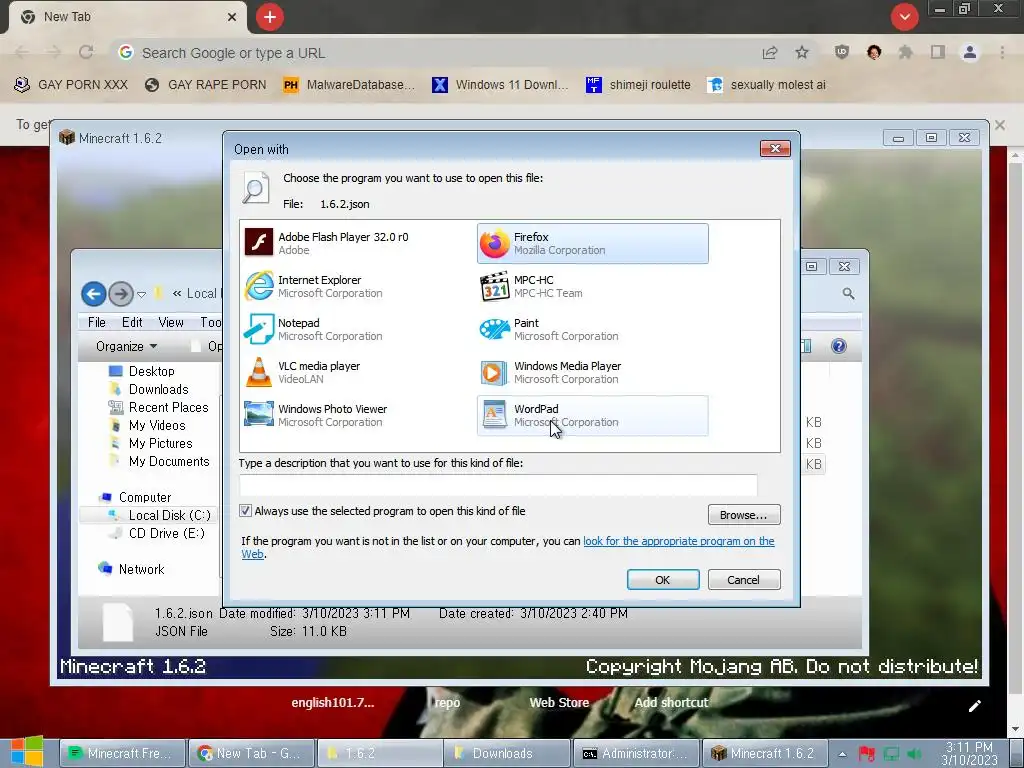Open the uBlock shield extension icon
Image resolution: width=1024 pixels, height=768 pixels.
coord(842,52)
